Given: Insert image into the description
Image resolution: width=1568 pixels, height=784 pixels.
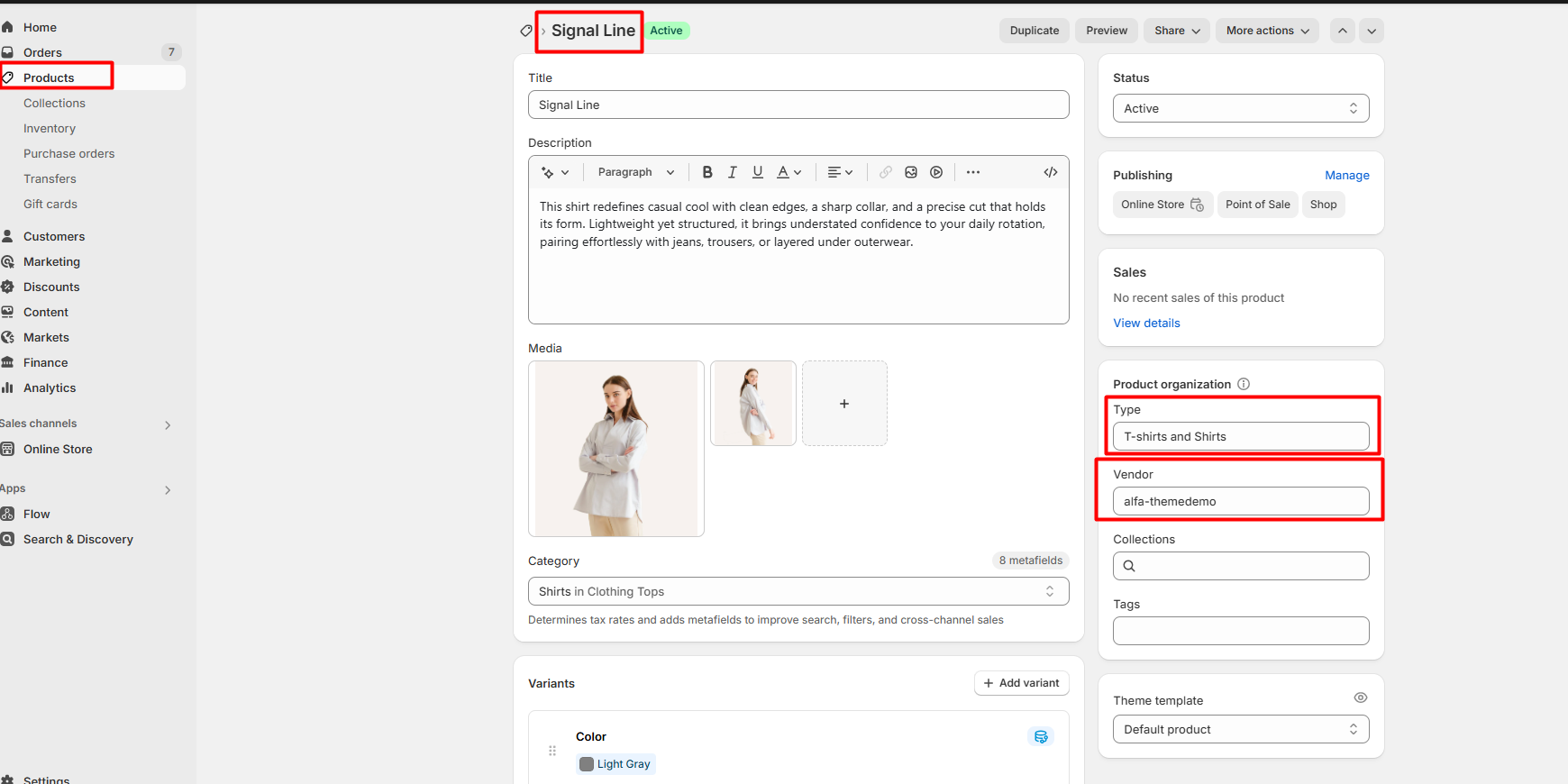Looking at the screenshot, I should point(911,172).
